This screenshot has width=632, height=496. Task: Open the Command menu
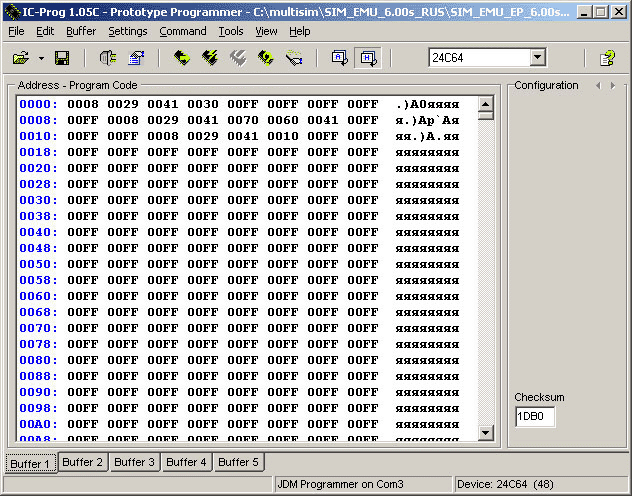coord(182,31)
